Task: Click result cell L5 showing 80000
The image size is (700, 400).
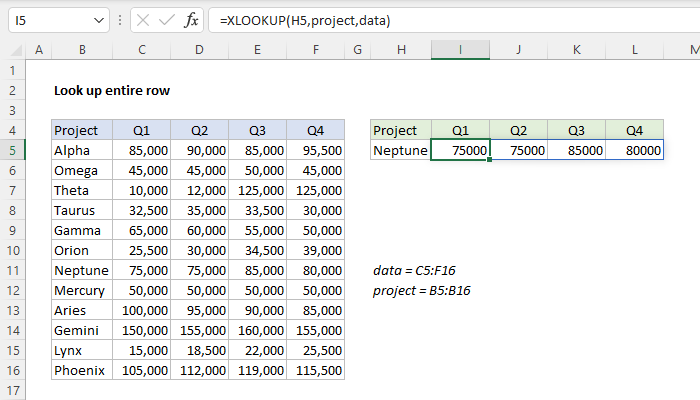Action: tap(634, 150)
